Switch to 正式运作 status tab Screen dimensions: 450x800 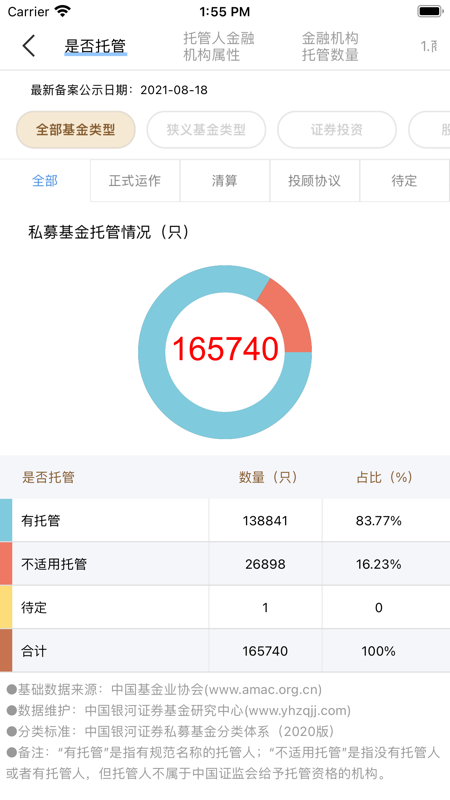[135, 181]
